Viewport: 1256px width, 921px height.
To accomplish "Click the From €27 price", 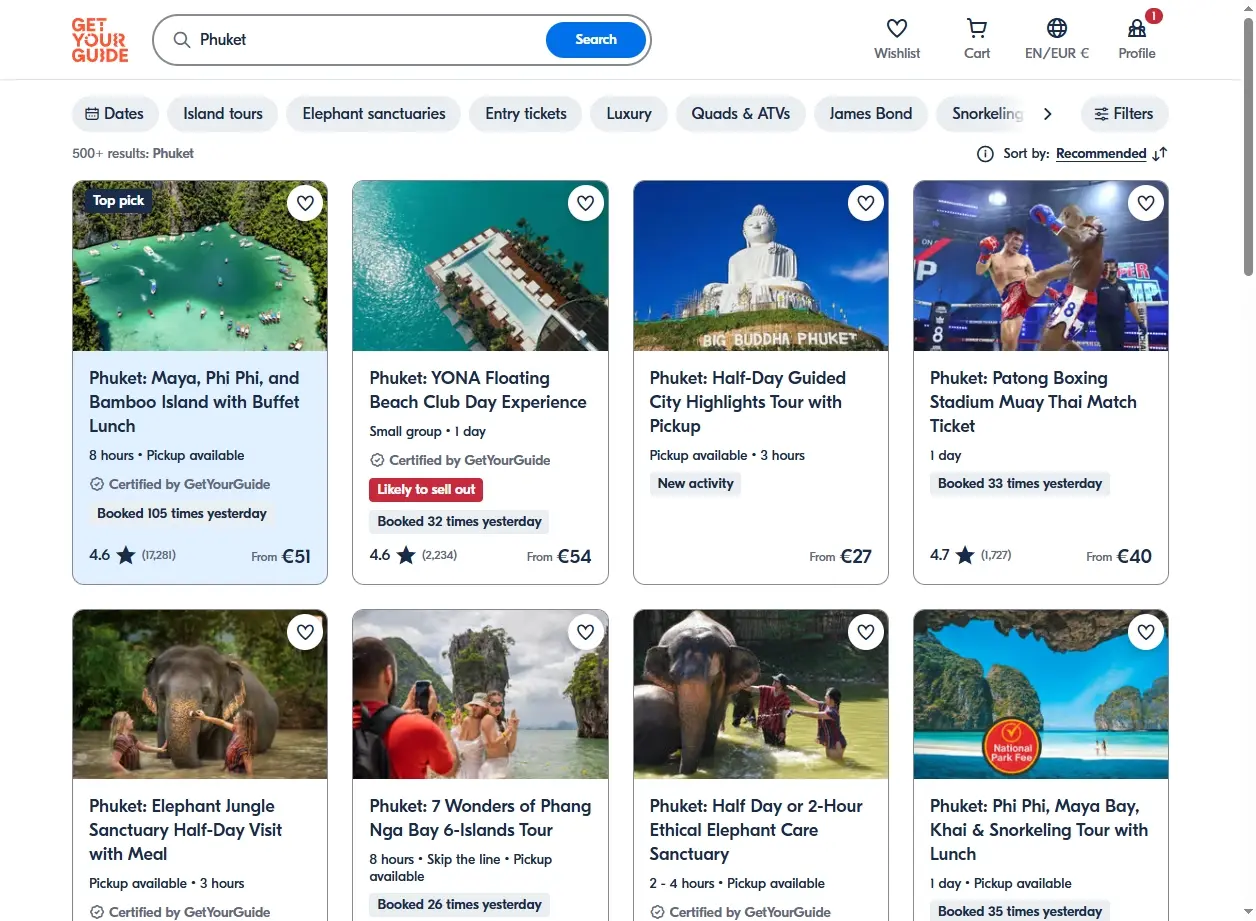I will [841, 556].
